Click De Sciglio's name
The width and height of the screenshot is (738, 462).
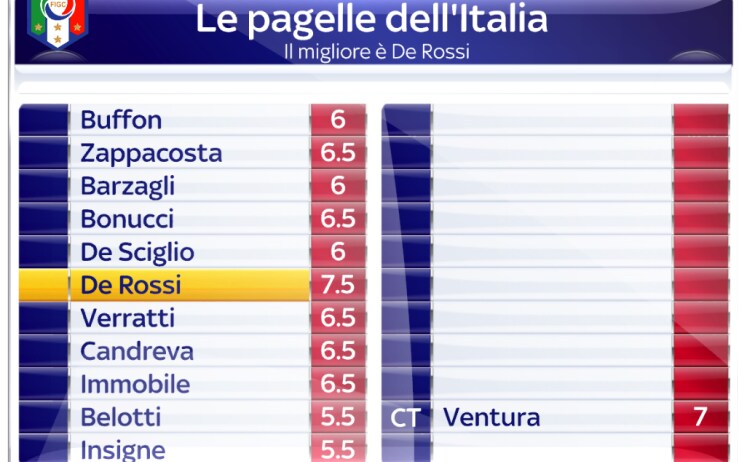tap(137, 252)
